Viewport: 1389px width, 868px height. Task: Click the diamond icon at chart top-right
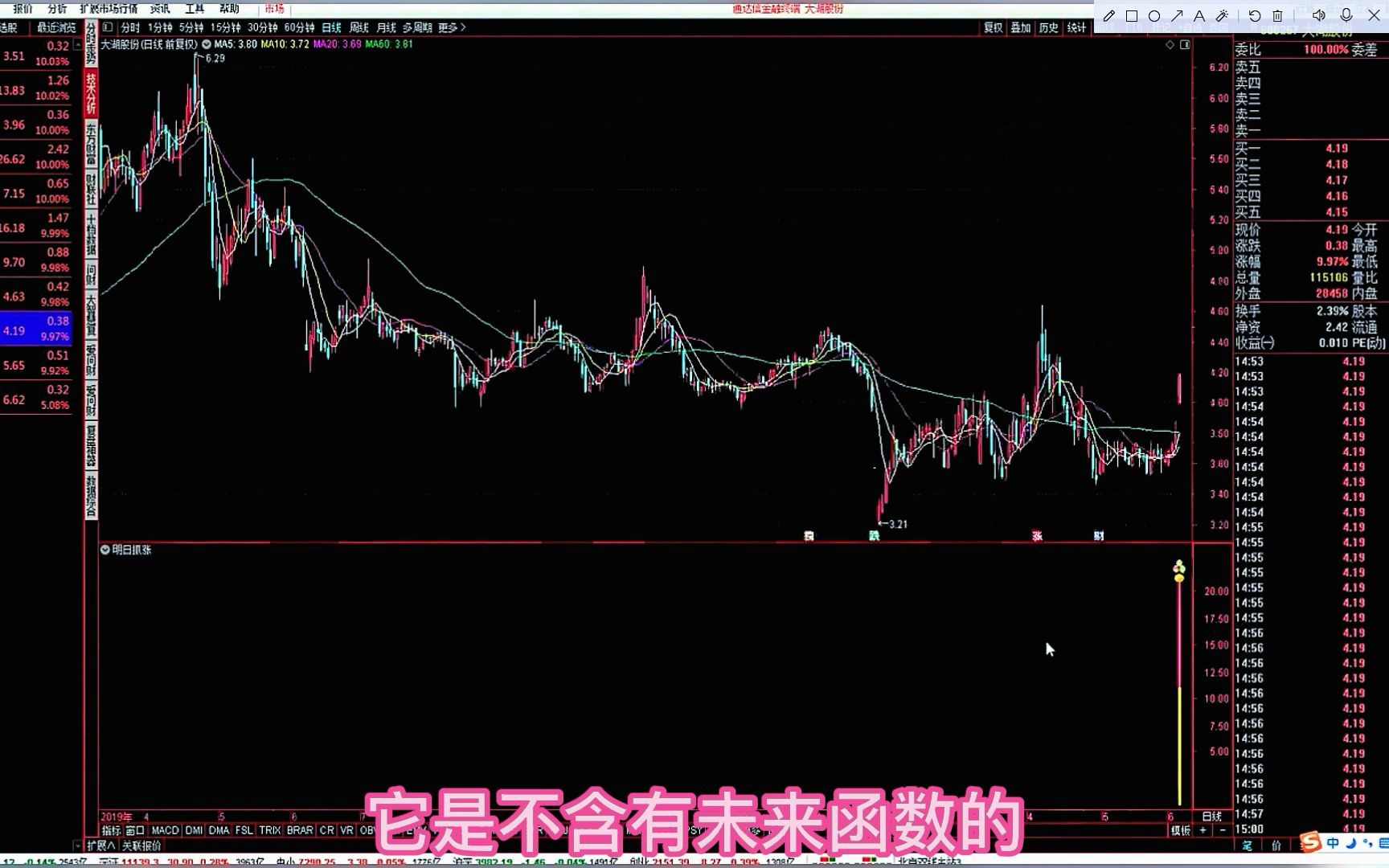pyautogui.click(x=1170, y=45)
